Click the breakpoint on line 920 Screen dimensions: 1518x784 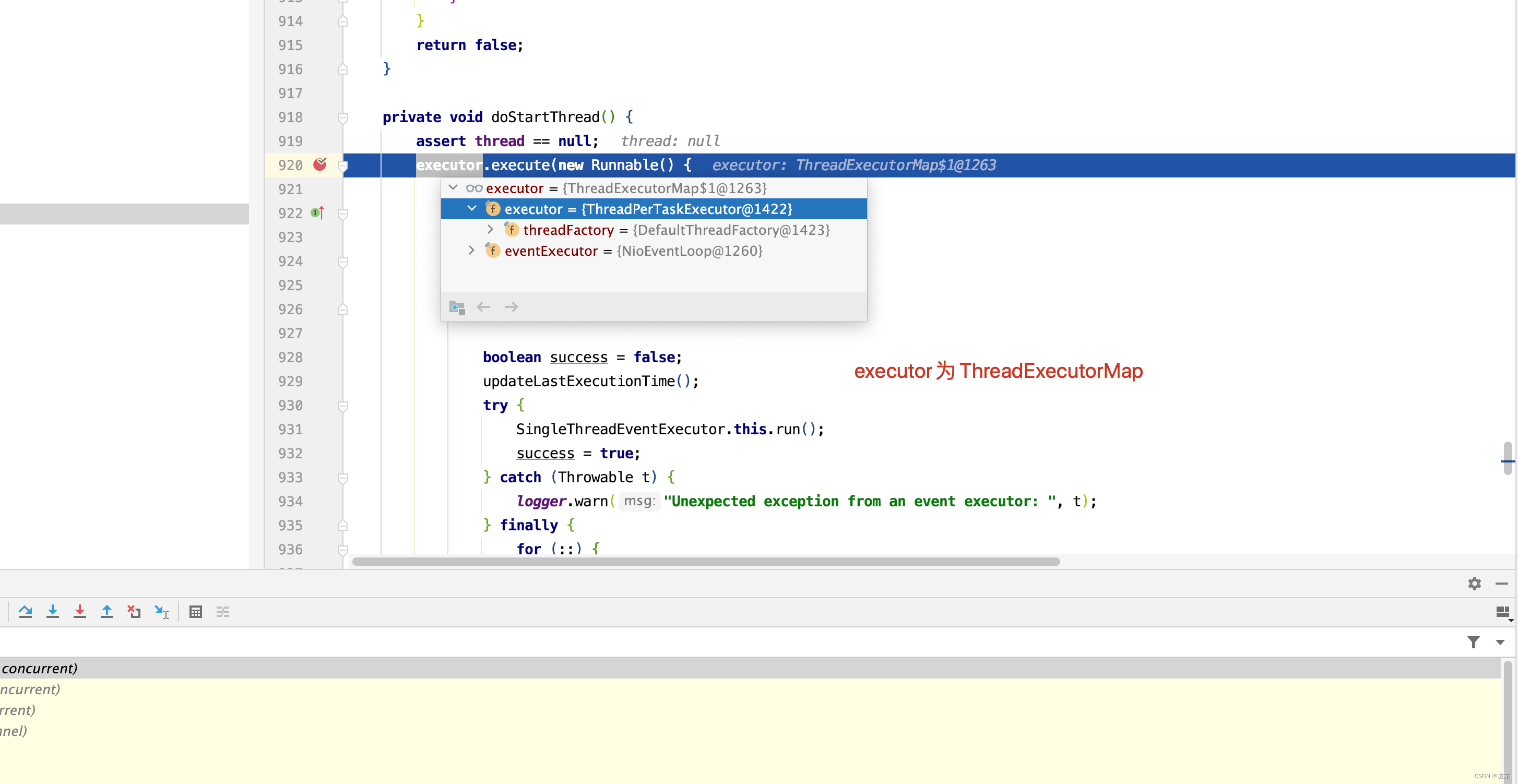pyautogui.click(x=320, y=164)
